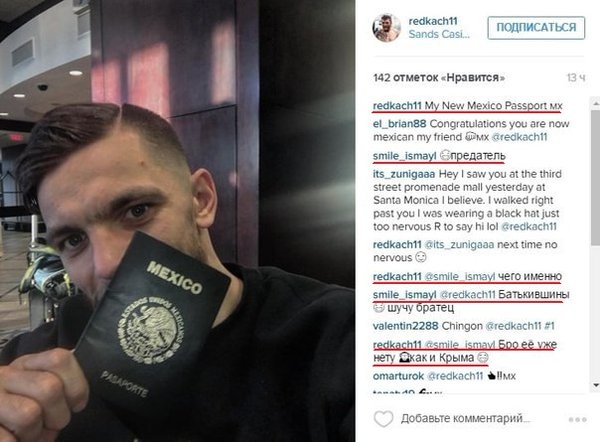Open its_zunigaaa commenter profile

tap(404, 174)
